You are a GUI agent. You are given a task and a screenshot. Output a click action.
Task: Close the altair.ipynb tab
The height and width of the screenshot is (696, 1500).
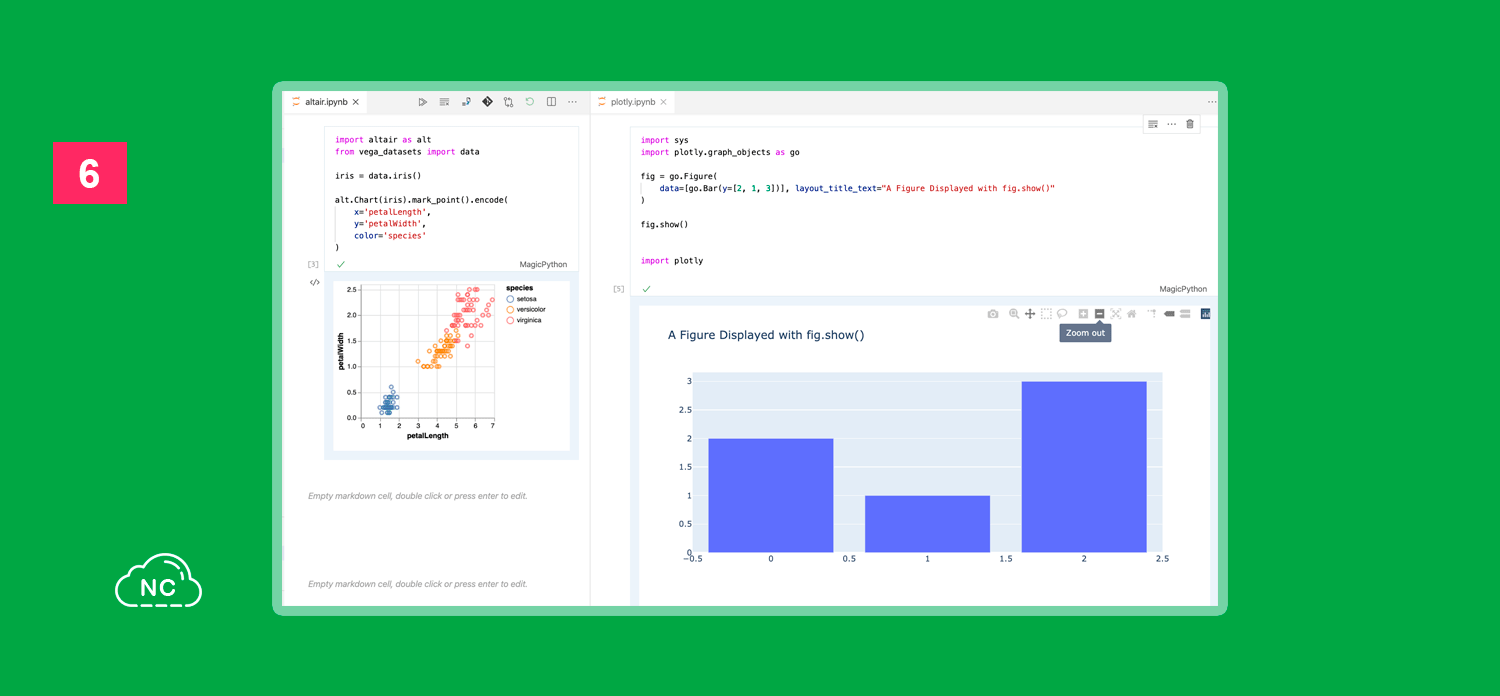point(356,102)
